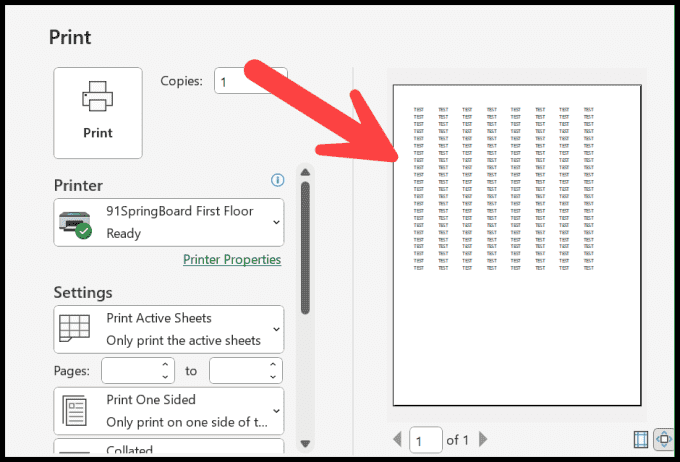The image size is (680, 462).
Task: Click the Print button with printer icon
Action: tap(98, 112)
